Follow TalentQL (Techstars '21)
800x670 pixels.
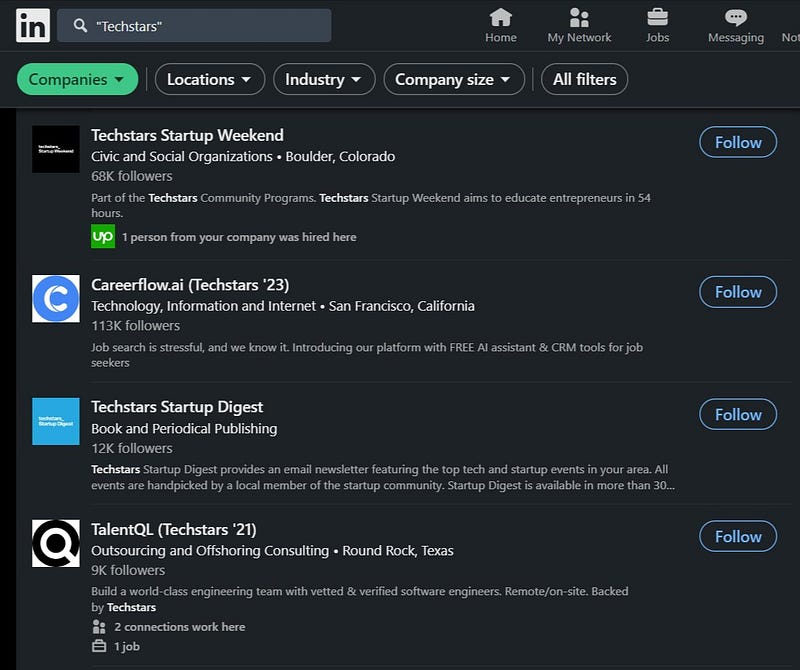[x=738, y=536]
